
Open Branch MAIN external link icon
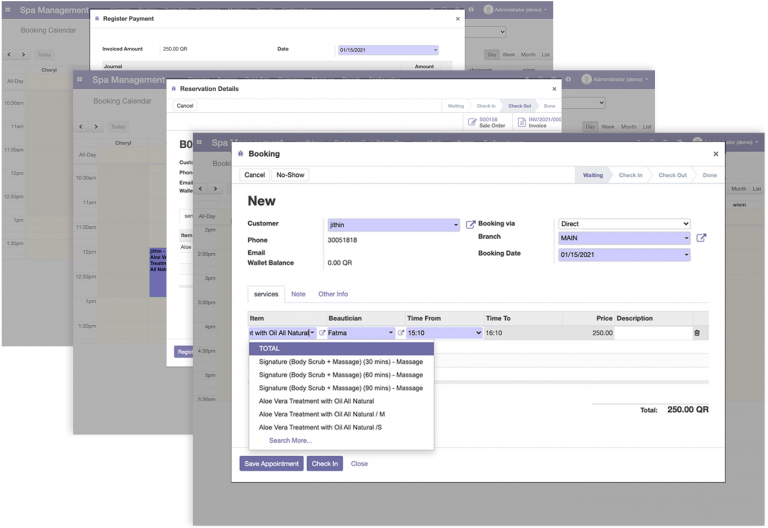pos(701,238)
